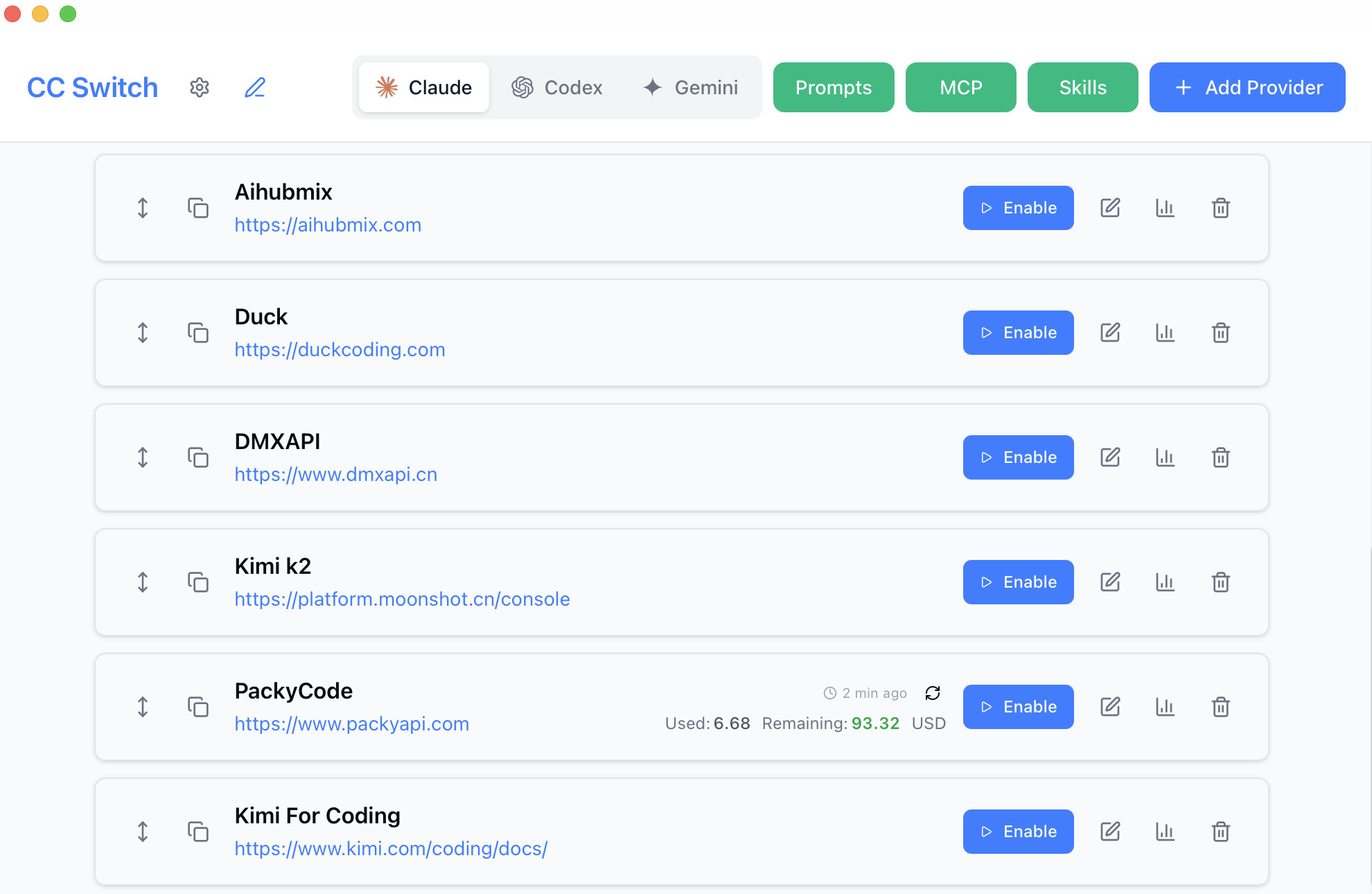Duplicate the Aihubmix provider
The height and width of the screenshot is (894, 1372).
(198, 208)
